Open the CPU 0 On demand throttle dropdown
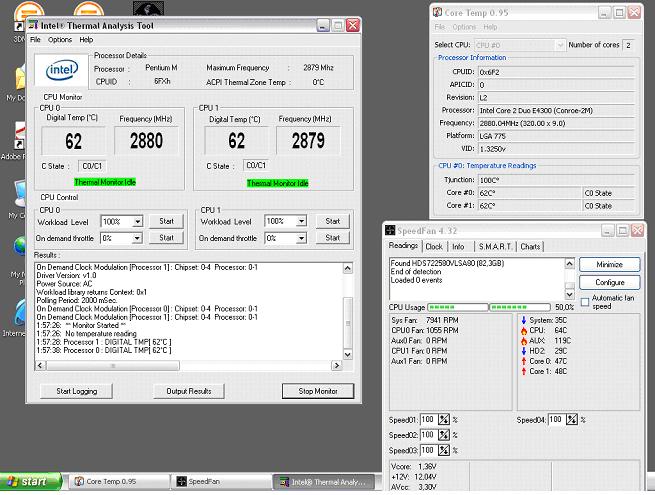Viewport: 655px width, 495px height. point(137,238)
